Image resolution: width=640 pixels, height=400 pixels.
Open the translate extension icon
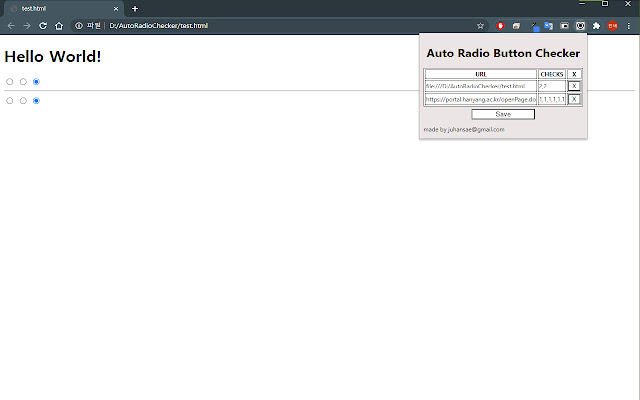tap(548, 25)
